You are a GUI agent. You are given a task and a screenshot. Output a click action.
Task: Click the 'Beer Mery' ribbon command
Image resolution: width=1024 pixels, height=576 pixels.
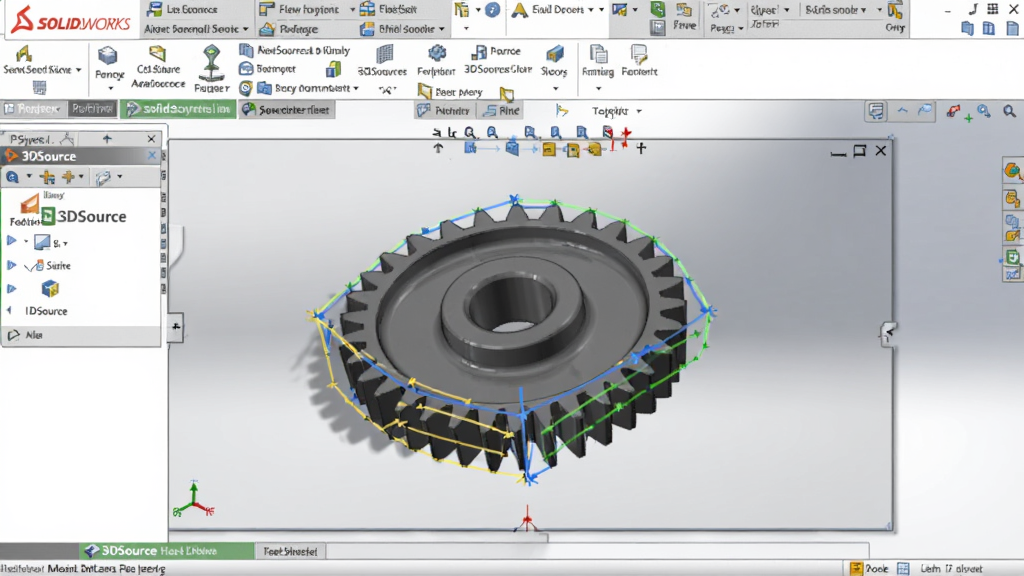pos(450,92)
